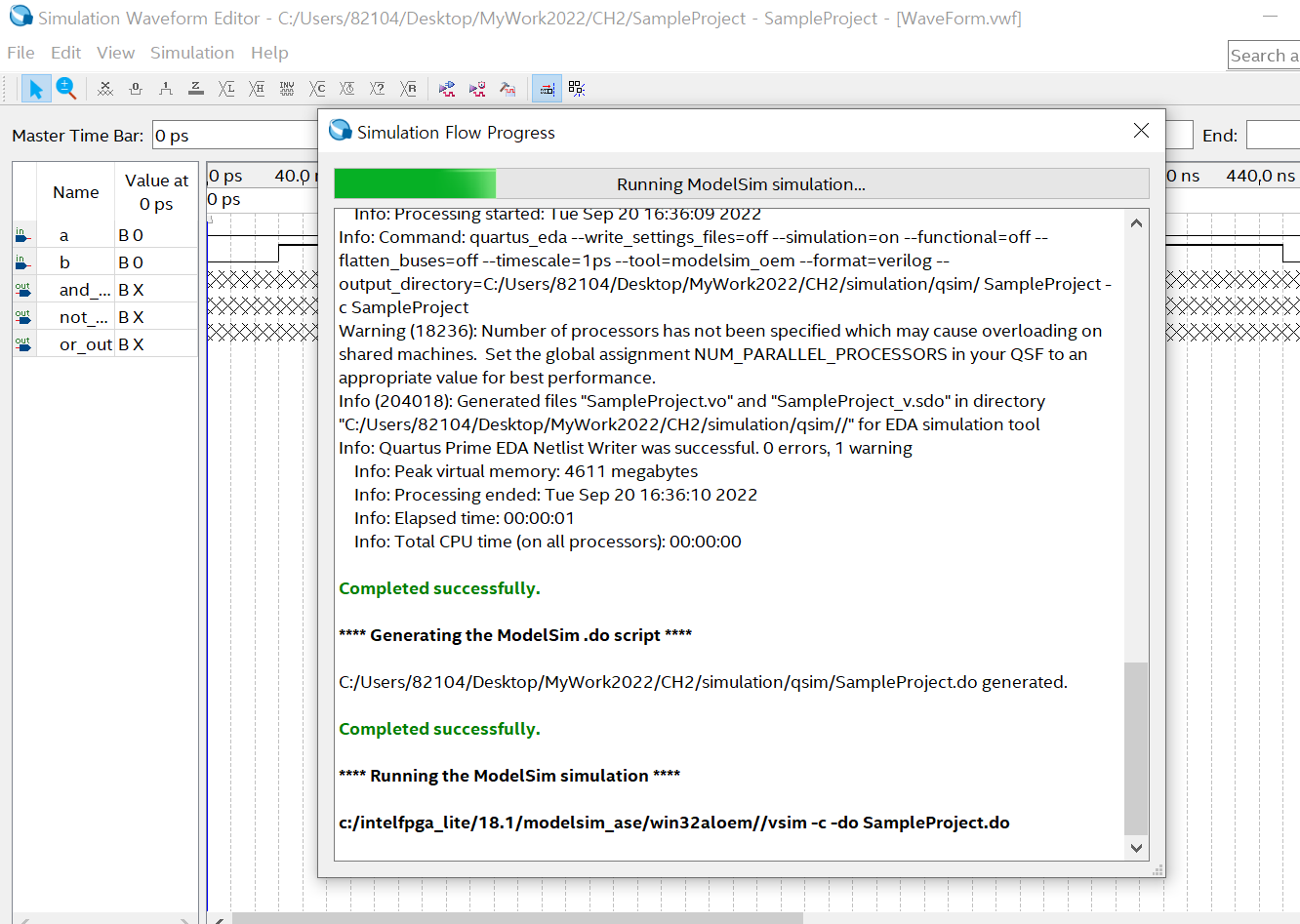Click output pin icon of not_... signal
The height and width of the screenshot is (924, 1300).
(23, 317)
